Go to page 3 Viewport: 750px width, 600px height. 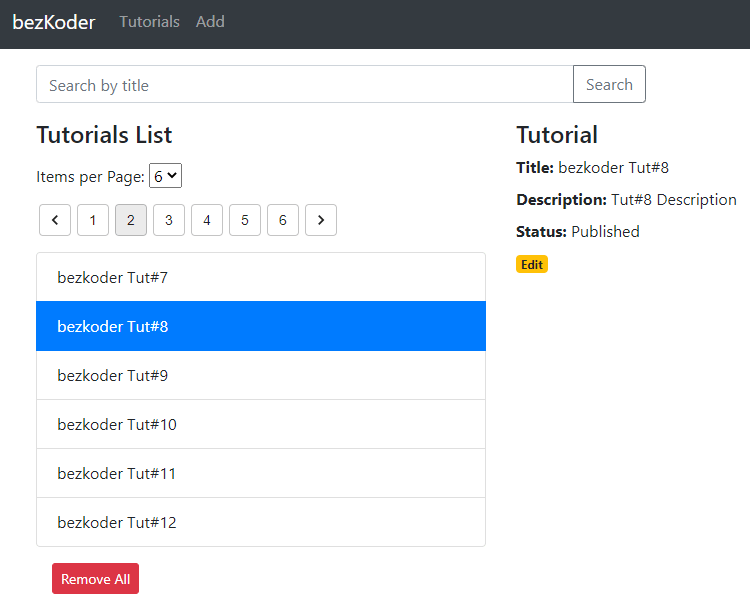169,220
